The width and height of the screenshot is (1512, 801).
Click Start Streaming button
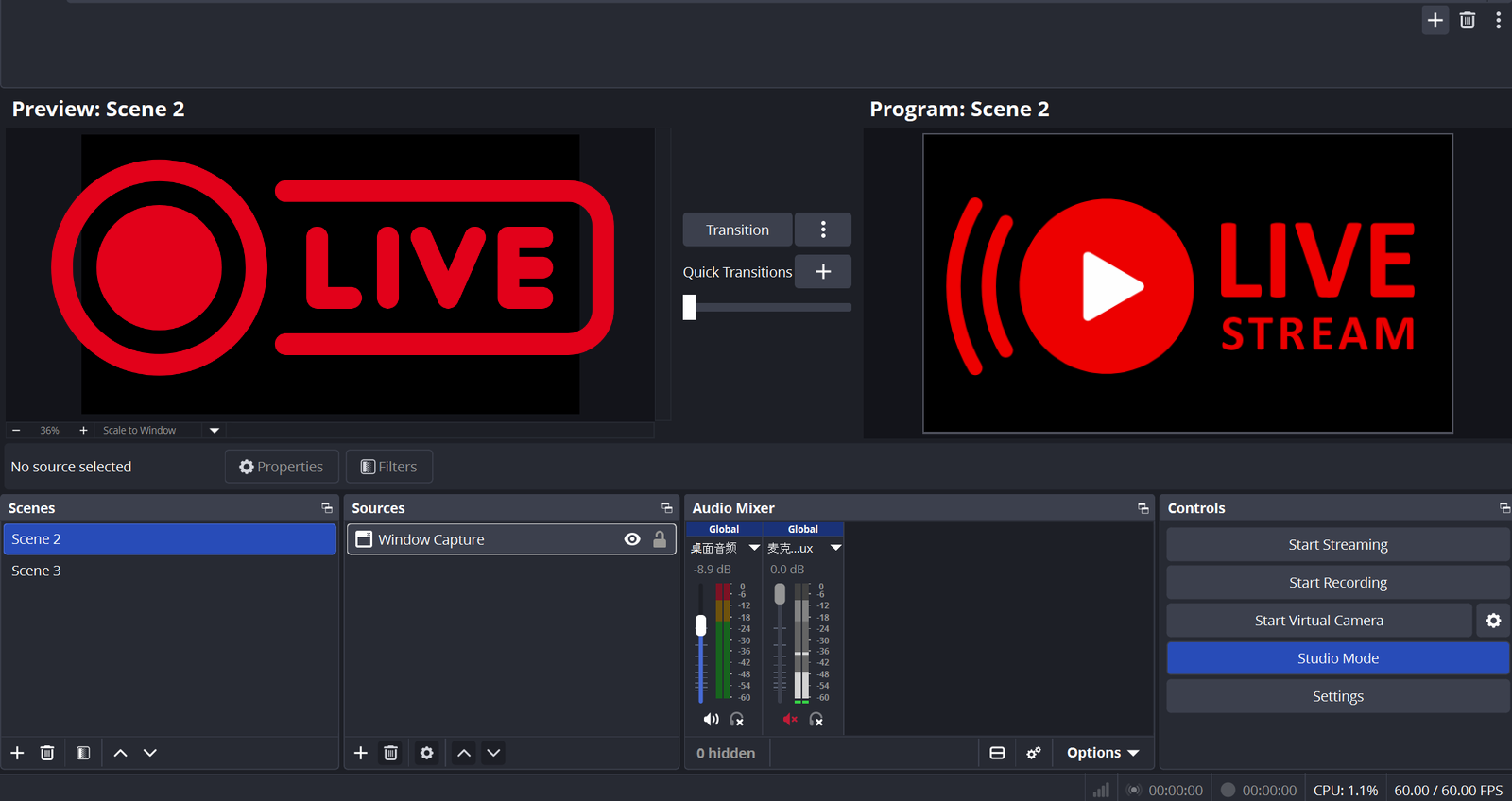coord(1338,545)
